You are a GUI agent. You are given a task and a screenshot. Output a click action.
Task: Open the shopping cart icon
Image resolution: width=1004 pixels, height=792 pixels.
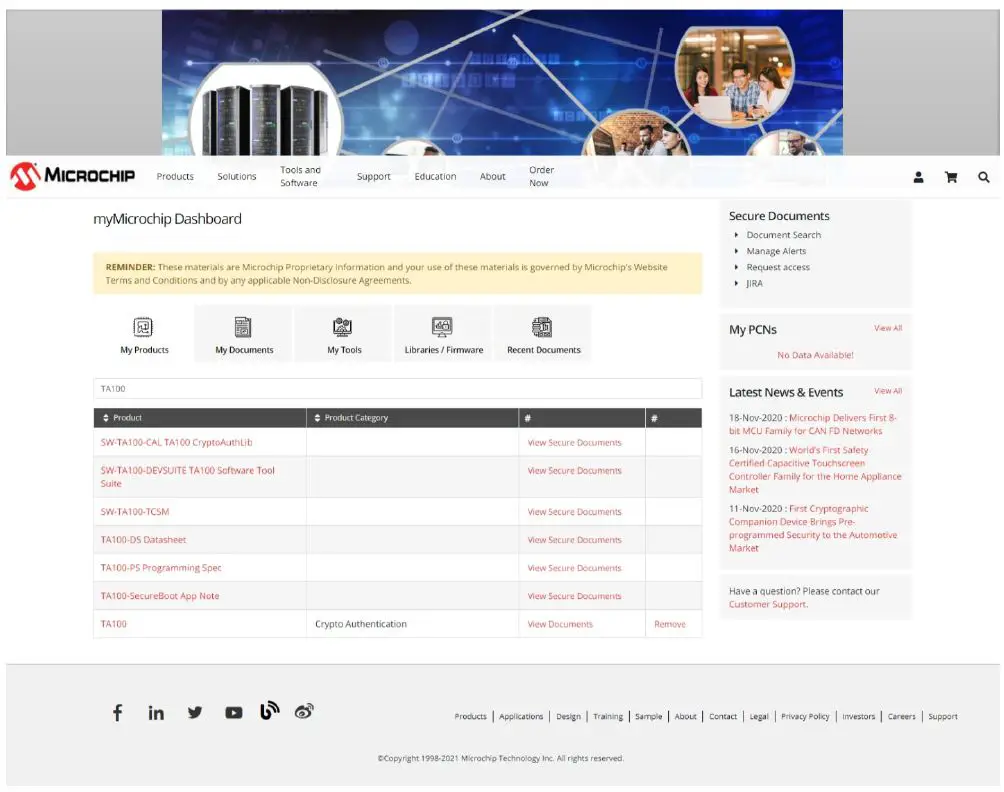pyautogui.click(x=951, y=177)
